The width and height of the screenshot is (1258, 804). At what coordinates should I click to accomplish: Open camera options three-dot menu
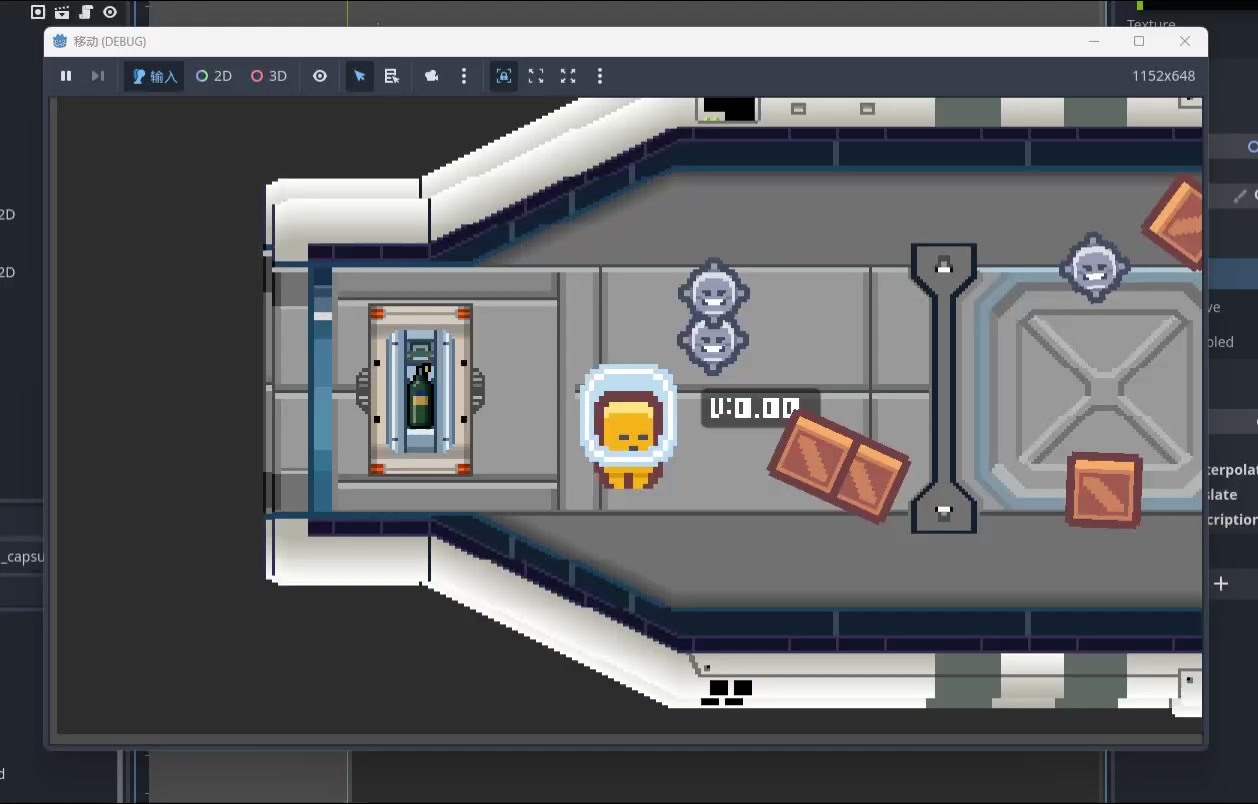click(464, 76)
